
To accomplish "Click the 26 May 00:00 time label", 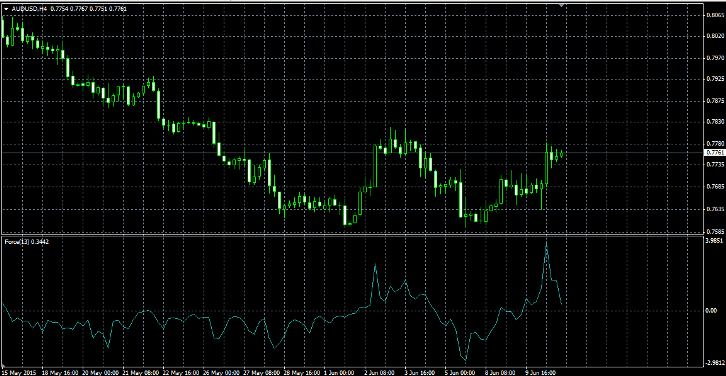I will pos(220,372).
